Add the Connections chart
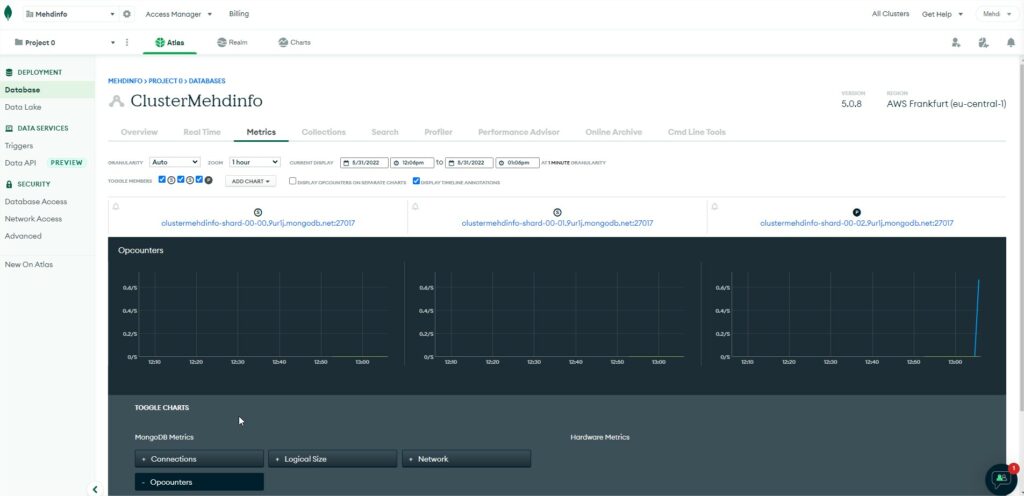The image size is (1024, 496). tap(199, 459)
